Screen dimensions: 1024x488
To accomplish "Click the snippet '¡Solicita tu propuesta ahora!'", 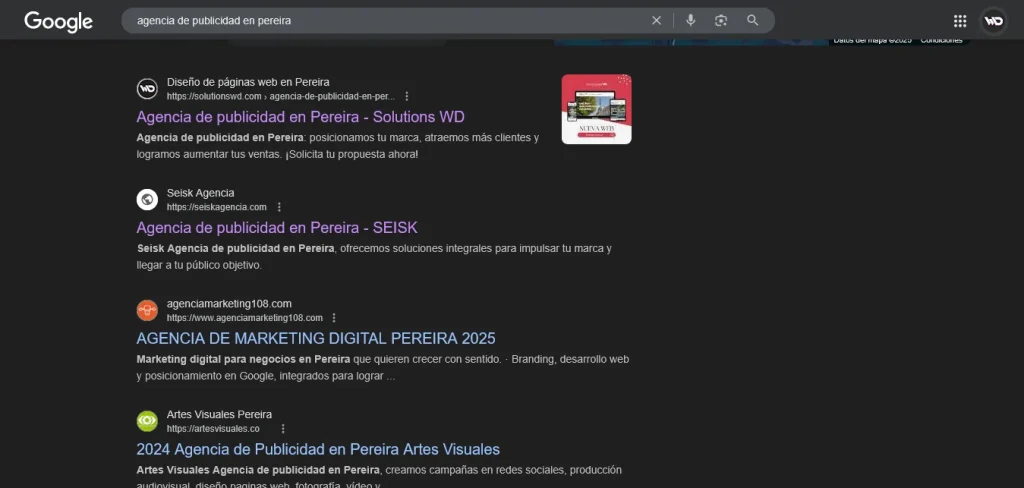I will click(x=351, y=155).
